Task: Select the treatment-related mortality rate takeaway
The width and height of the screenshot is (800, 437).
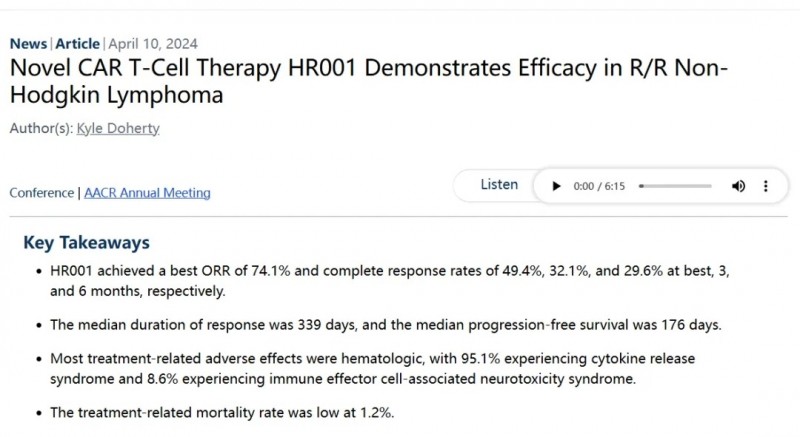Action: pos(222,413)
